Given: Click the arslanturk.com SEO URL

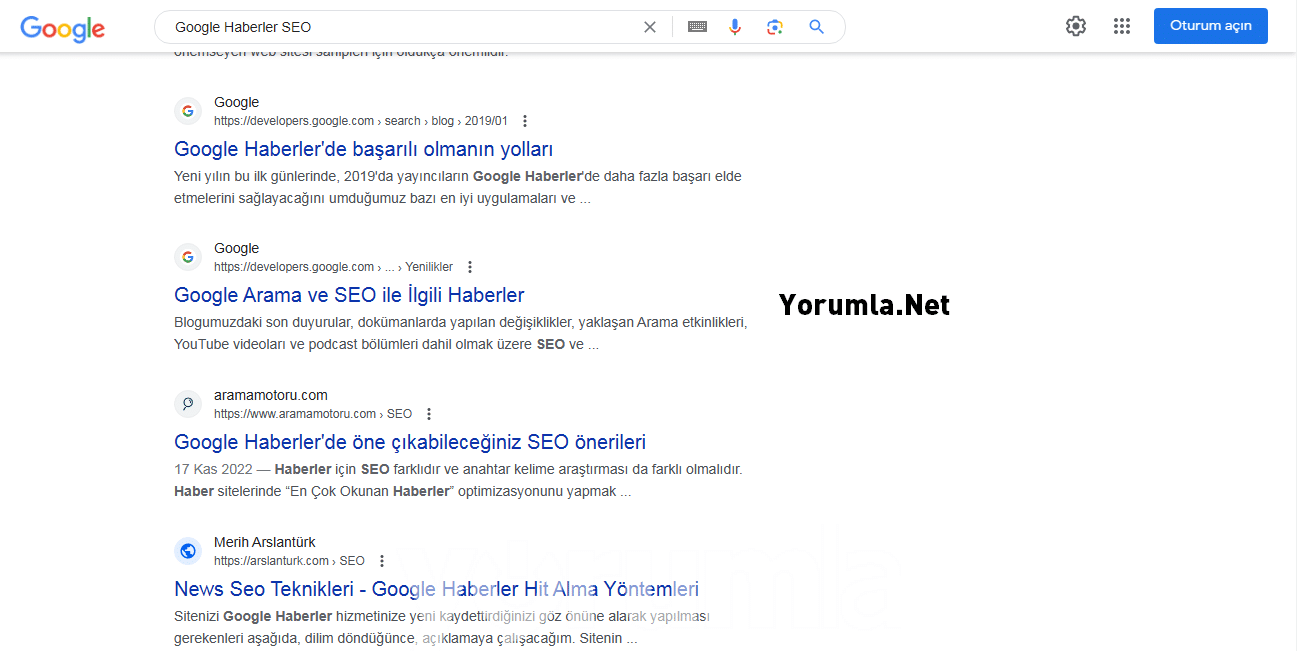Looking at the screenshot, I should point(289,561).
